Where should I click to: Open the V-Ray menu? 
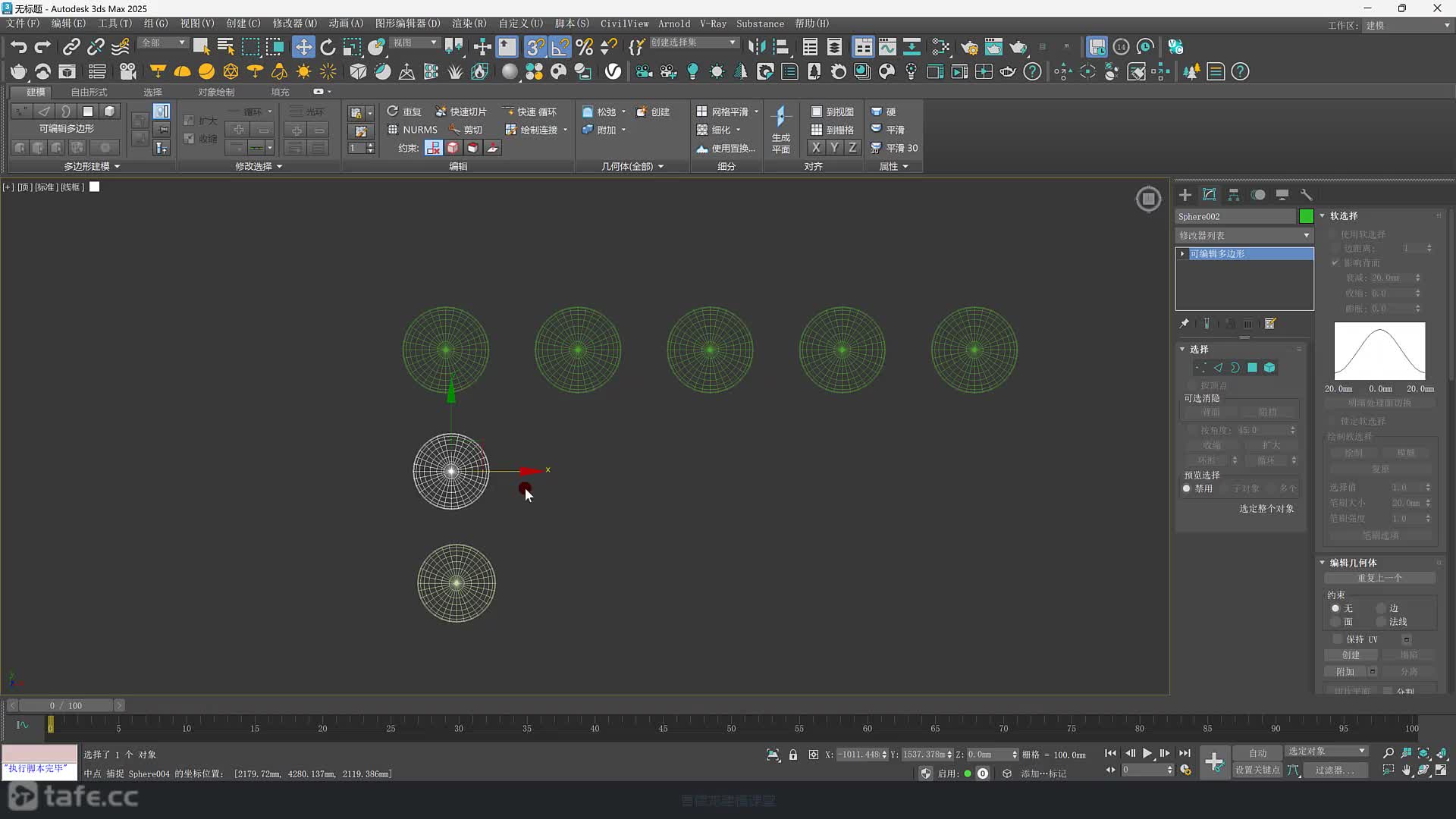pos(713,24)
